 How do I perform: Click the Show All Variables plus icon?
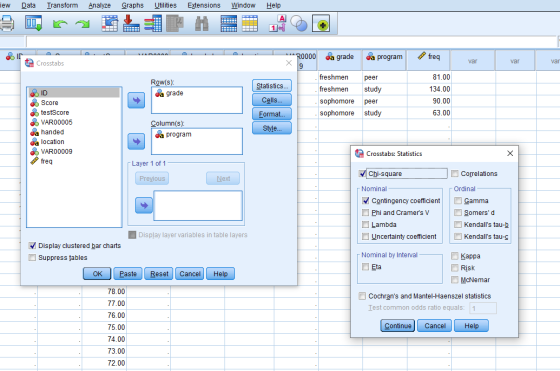coord(321,24)
